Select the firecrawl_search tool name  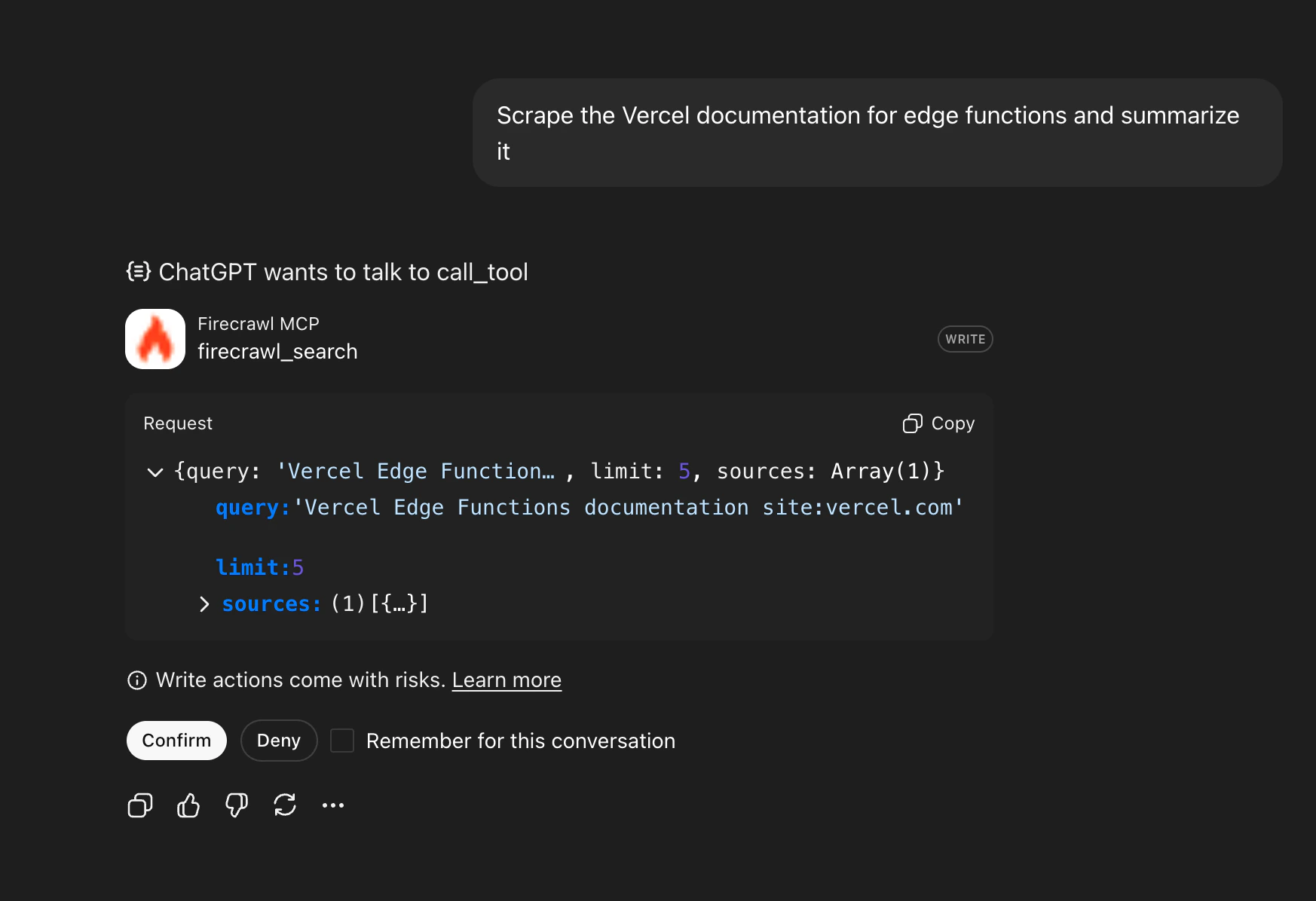pos(278,351)
